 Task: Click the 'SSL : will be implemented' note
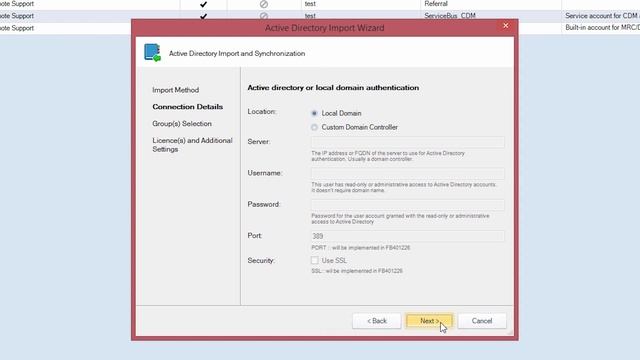pyautogui.click(x=357, y=271)
